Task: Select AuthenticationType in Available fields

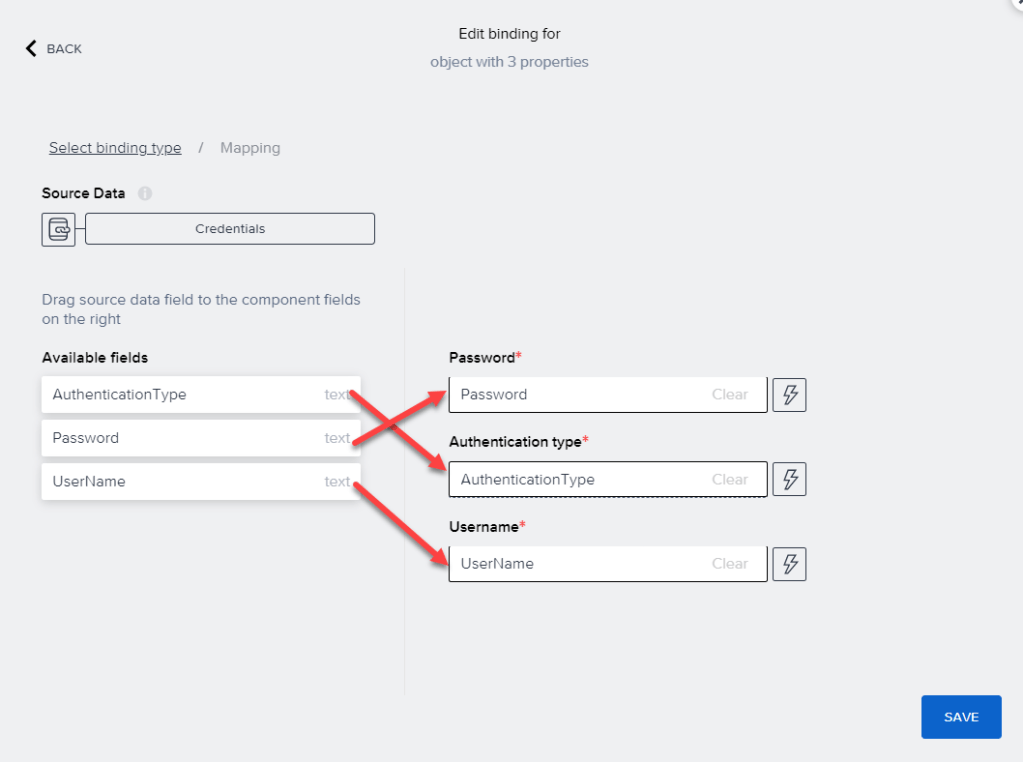Action: pyautogui.click(x=180, y=395)
